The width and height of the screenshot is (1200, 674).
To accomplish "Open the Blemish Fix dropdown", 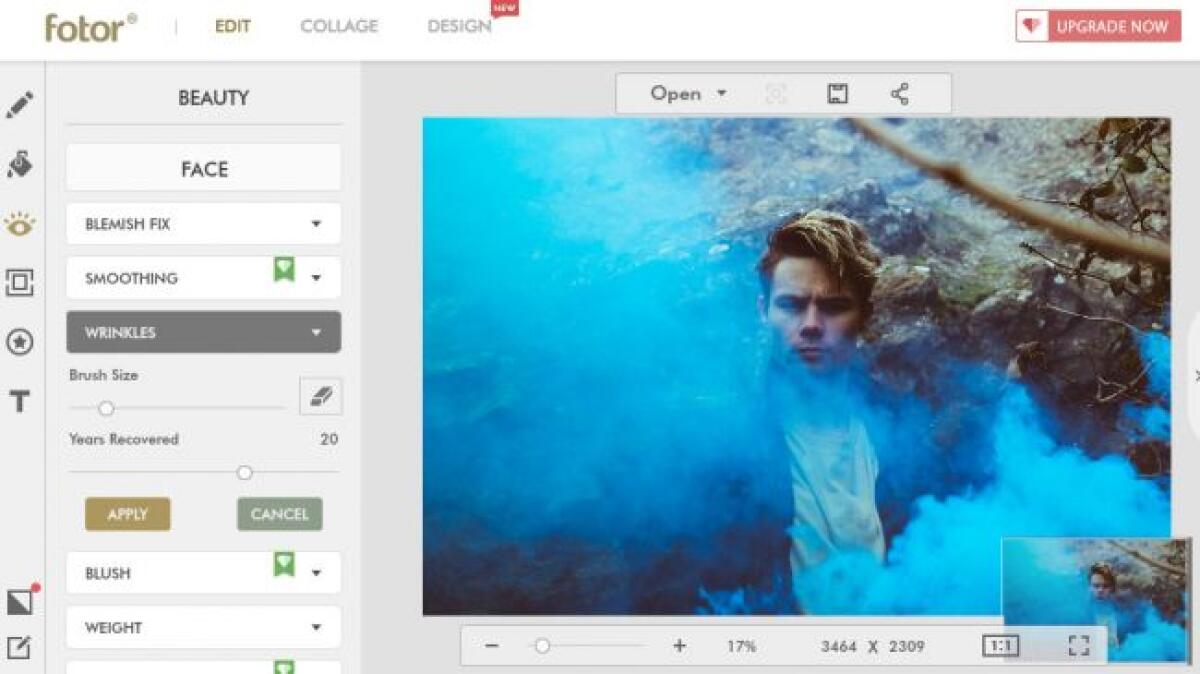I will pyautogui.click(x=202, y=223).
